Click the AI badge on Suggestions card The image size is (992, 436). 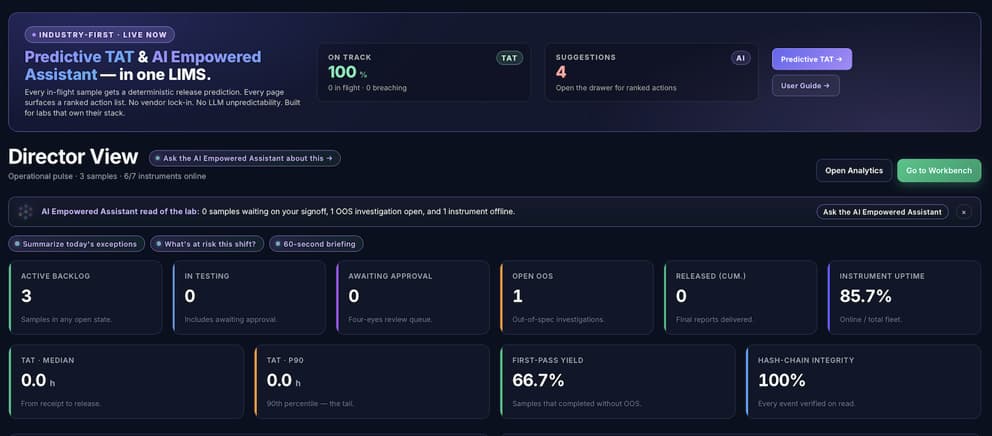click(x=740, y=58)
